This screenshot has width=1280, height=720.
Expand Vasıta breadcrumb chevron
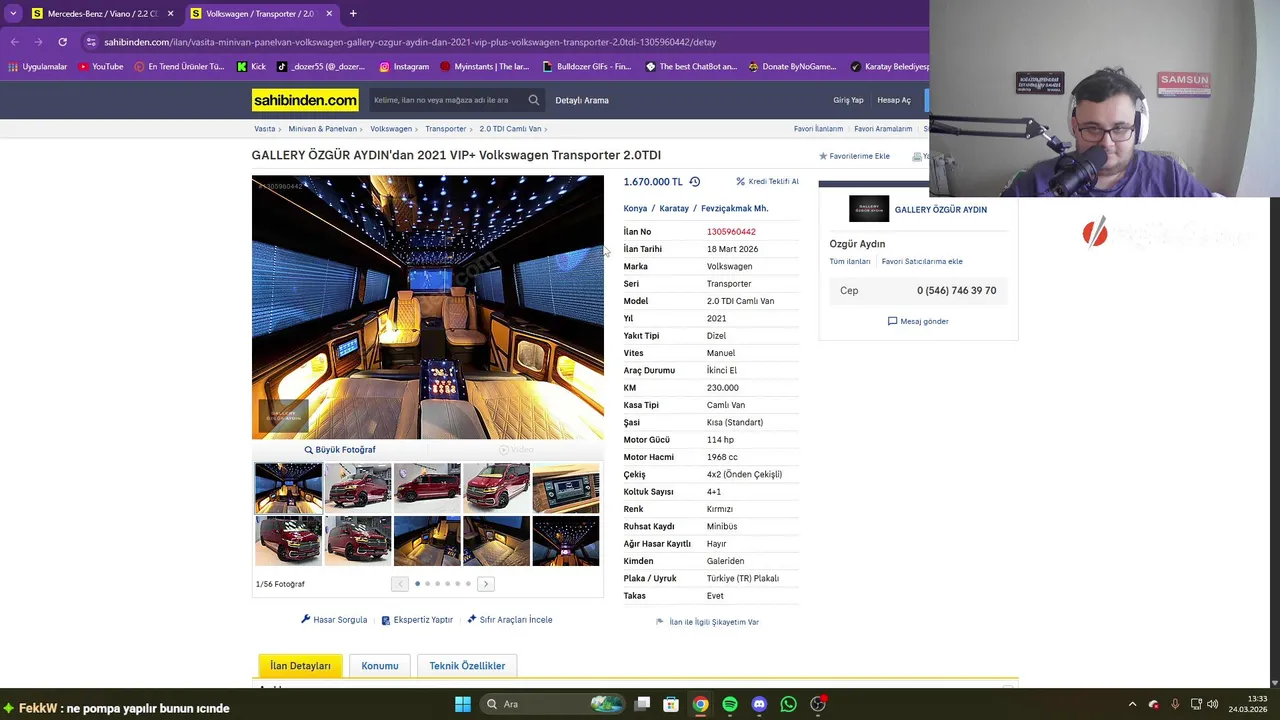pyautogui.click(x=281, y=129)
